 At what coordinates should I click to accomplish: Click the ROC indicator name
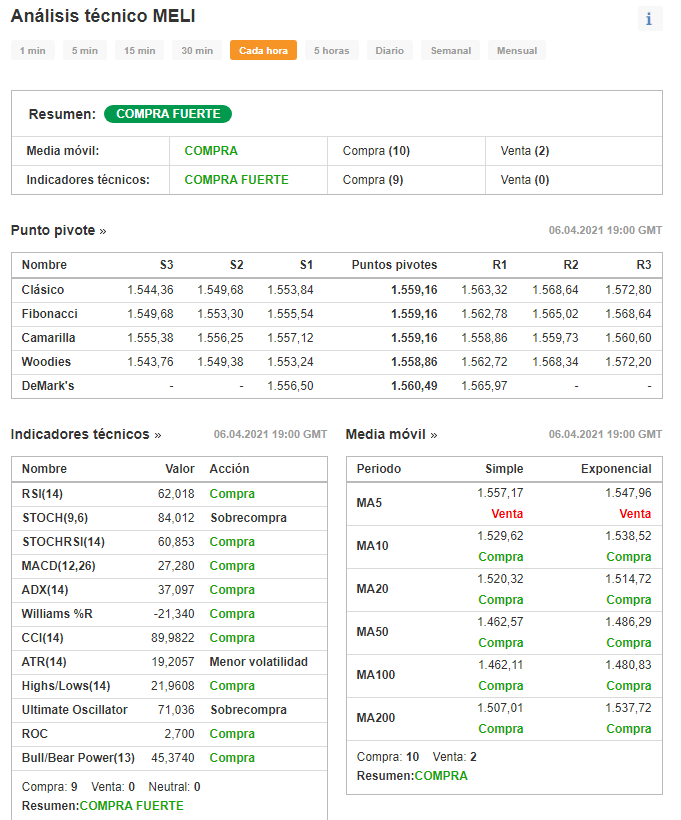point(35,734)
